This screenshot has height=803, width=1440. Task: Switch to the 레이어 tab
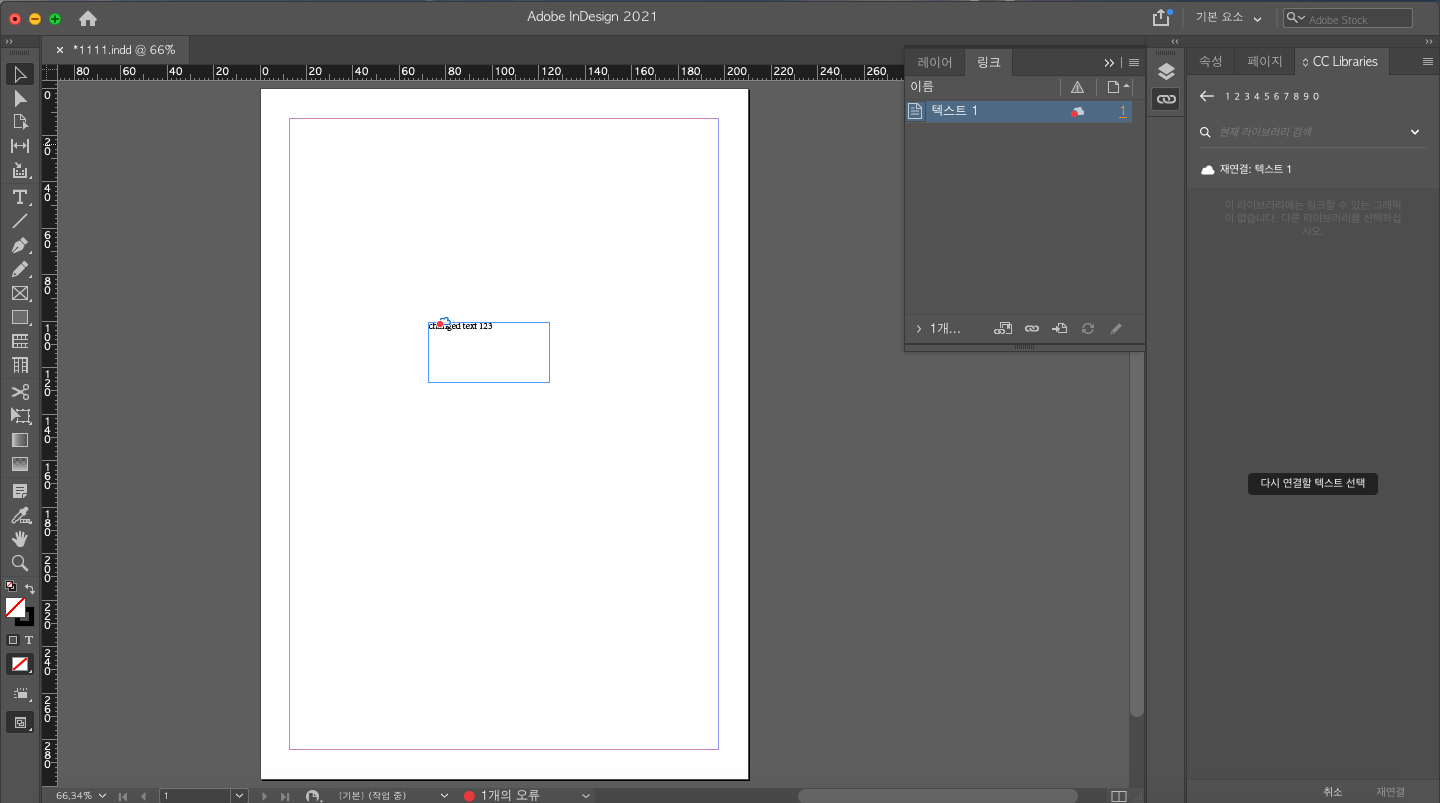click(934, 61)
